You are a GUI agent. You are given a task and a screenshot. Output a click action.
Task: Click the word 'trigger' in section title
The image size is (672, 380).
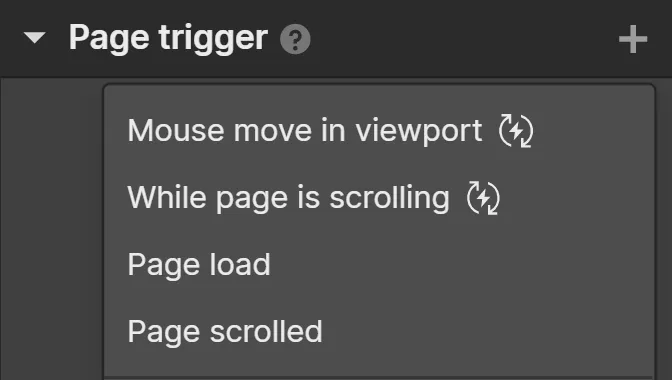213,39
